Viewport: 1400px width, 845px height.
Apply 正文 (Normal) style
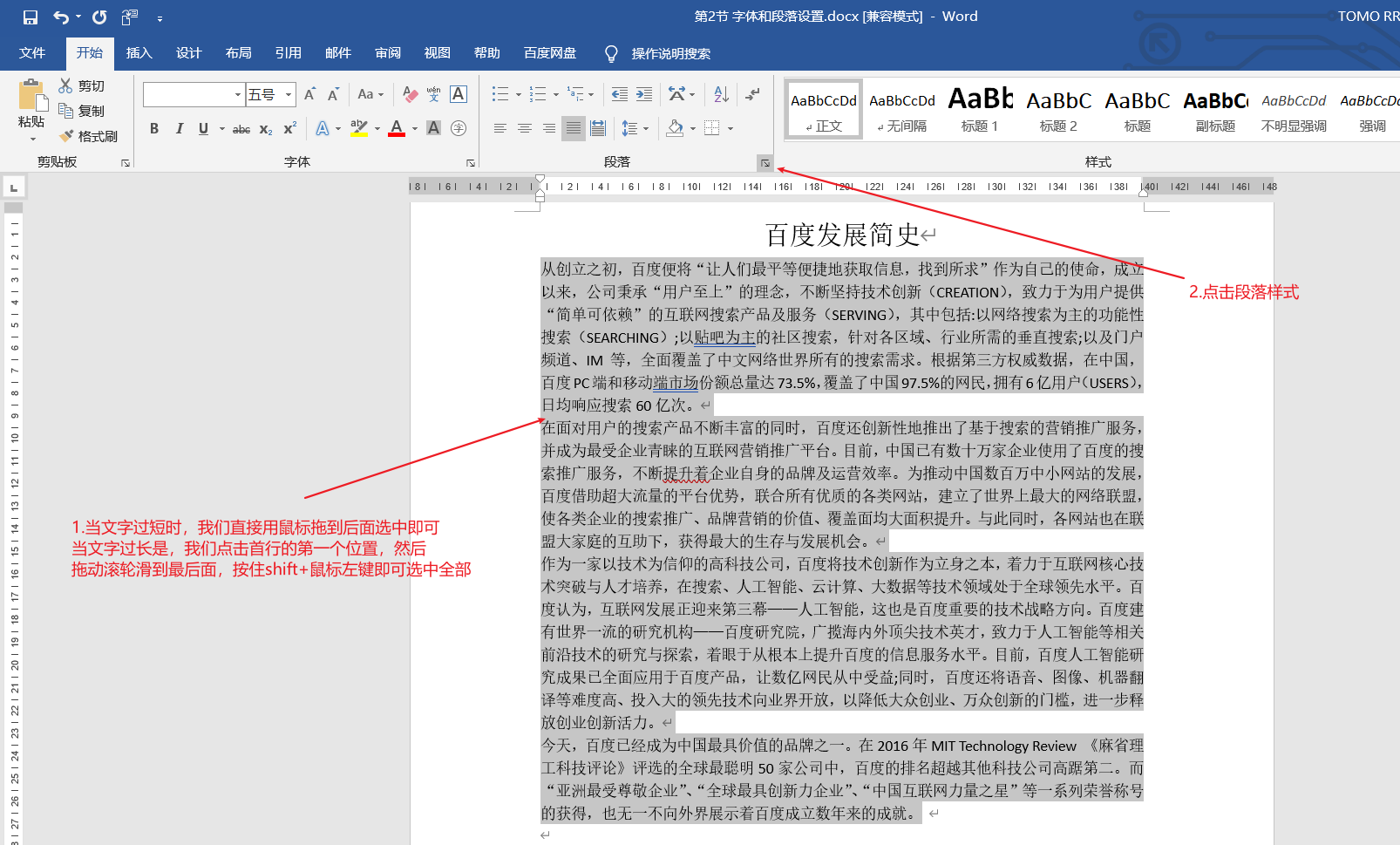pyautogui.click(x=824, y=109)
